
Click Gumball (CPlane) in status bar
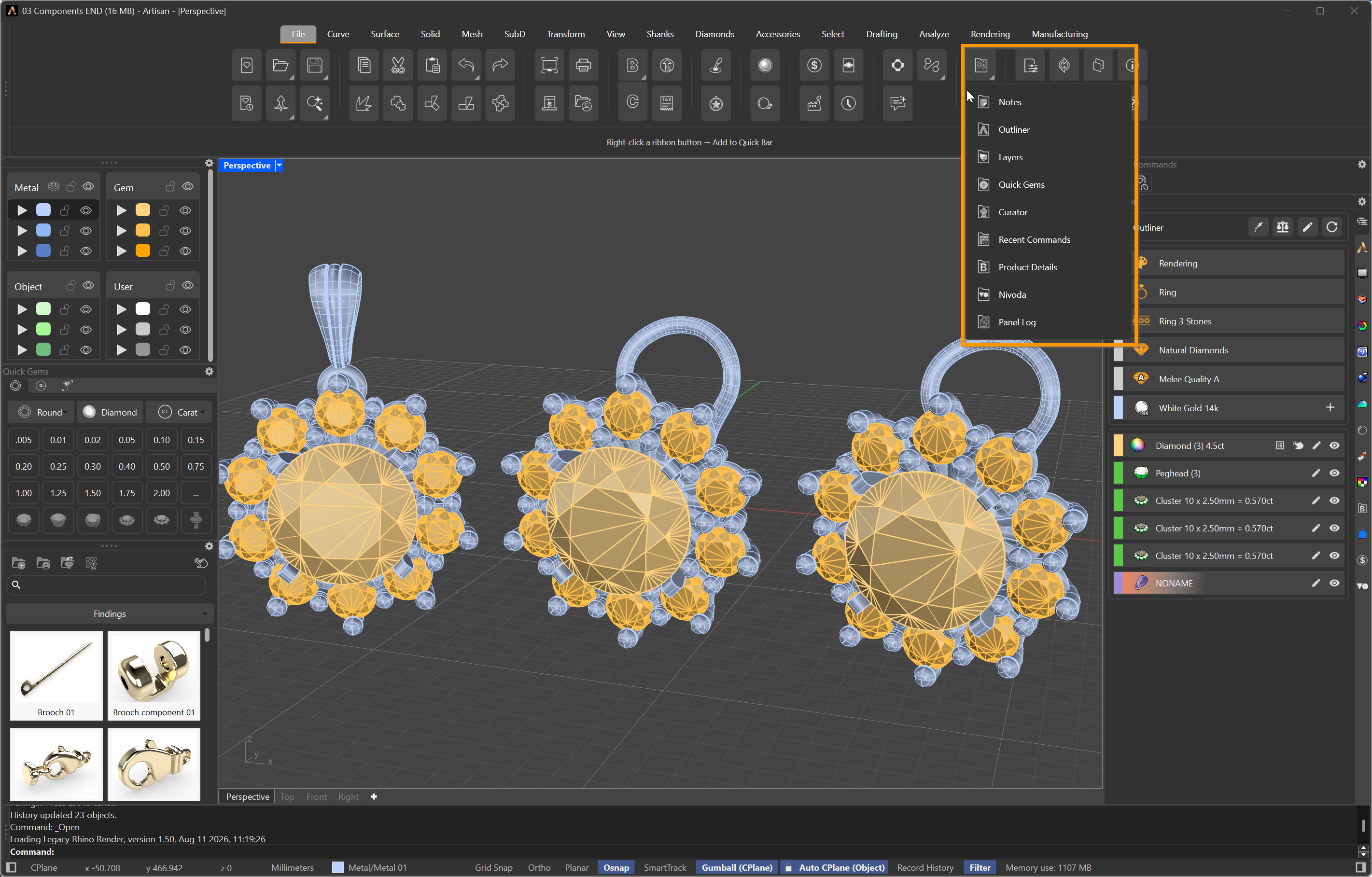point(737,867)
